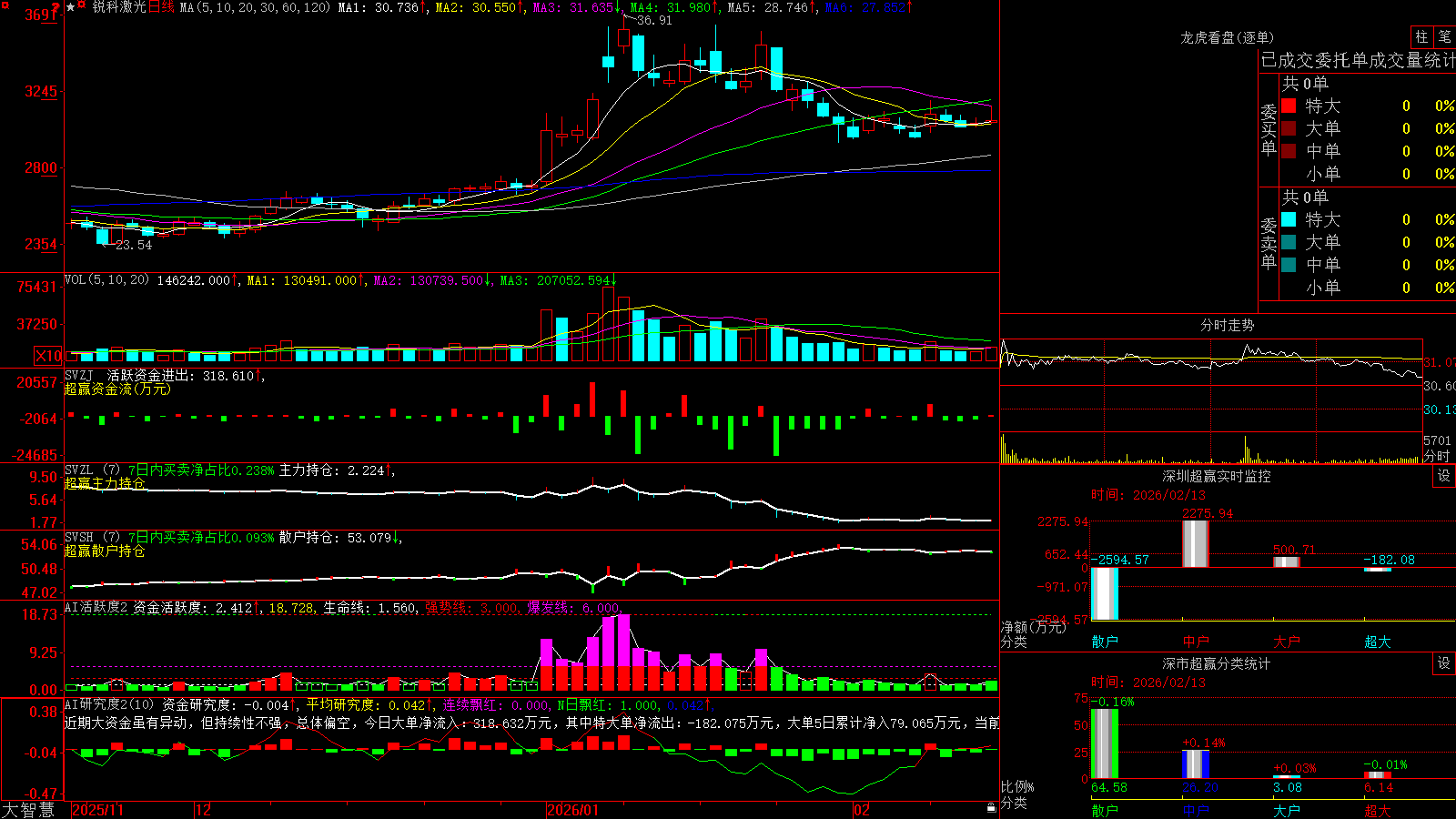Click the 分时走势 panel title

[x=1227, y=325]
